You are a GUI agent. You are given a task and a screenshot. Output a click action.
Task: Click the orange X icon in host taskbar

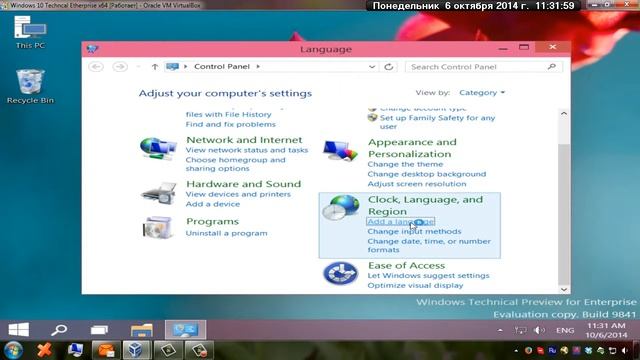44,350
